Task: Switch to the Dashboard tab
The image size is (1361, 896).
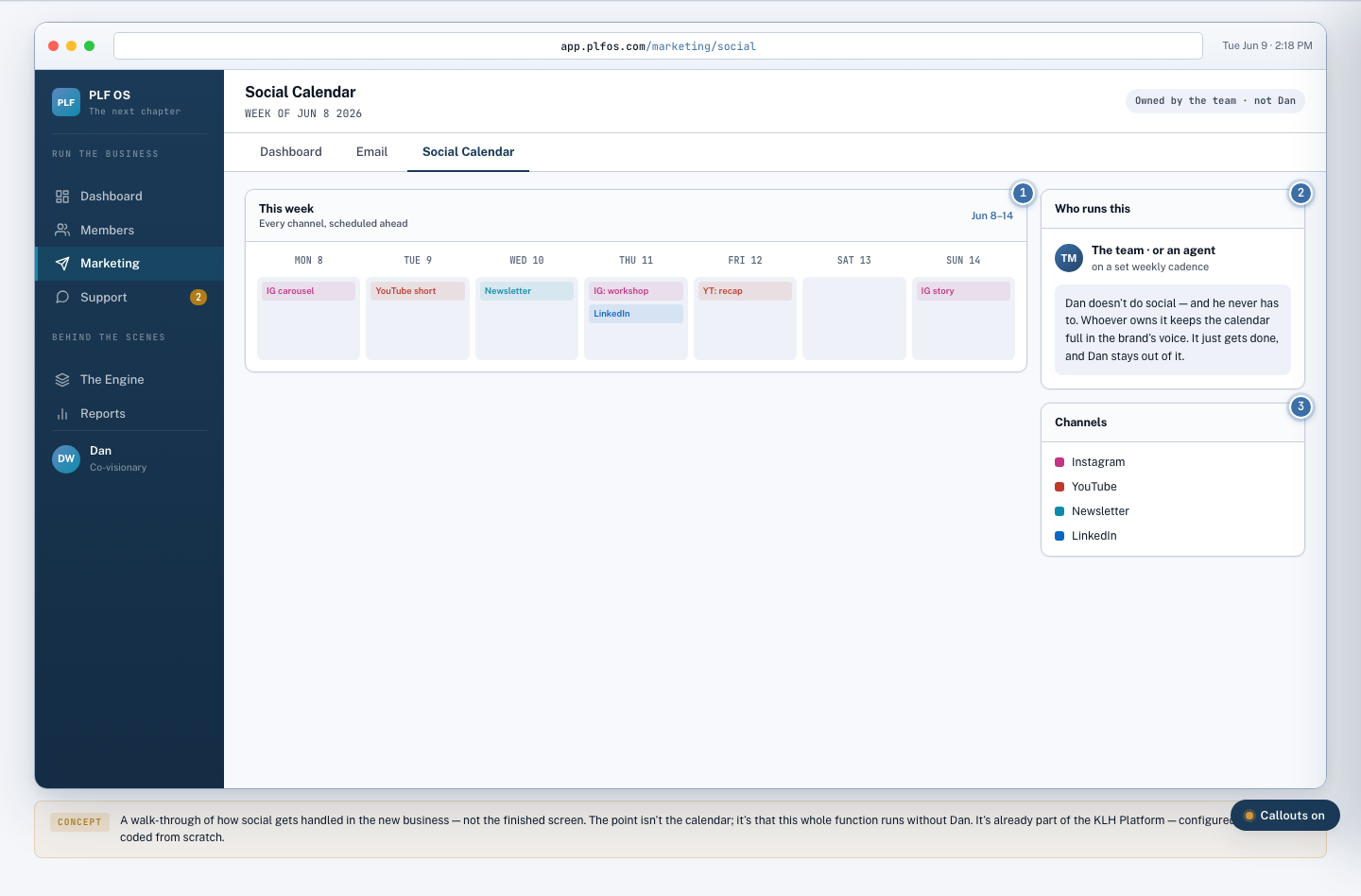Action: click(291, 152)
